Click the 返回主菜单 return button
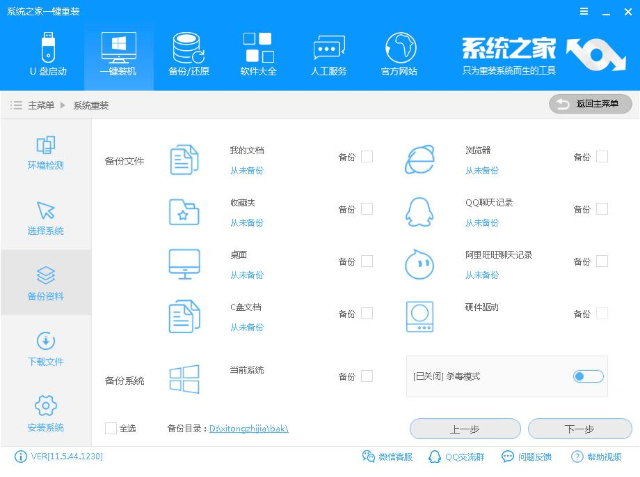Image resolution: width=640 pixels, height=477 pixels. tap(590, 104)
